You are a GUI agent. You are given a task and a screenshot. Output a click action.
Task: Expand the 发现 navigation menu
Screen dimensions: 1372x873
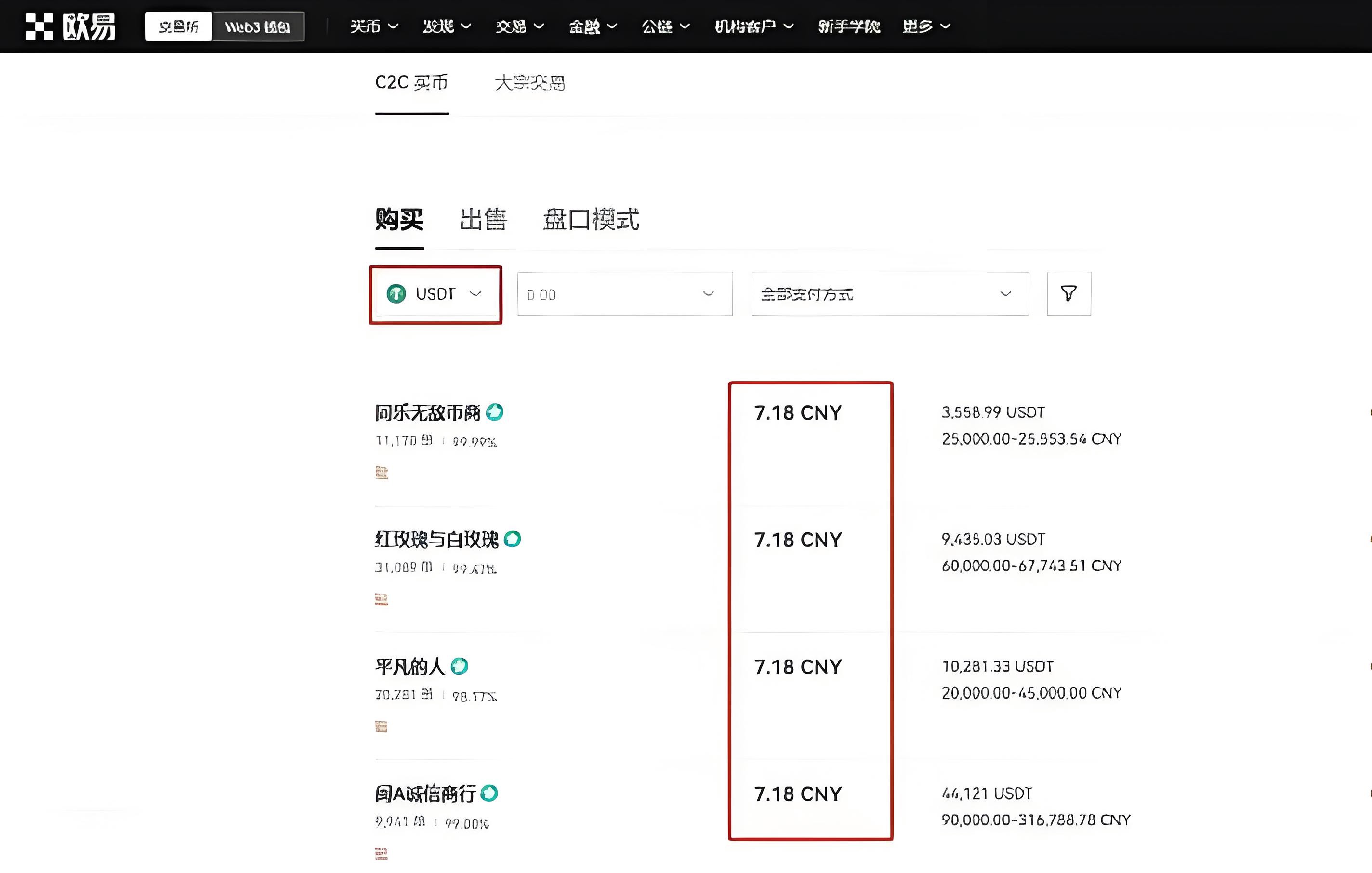[447, 26]
